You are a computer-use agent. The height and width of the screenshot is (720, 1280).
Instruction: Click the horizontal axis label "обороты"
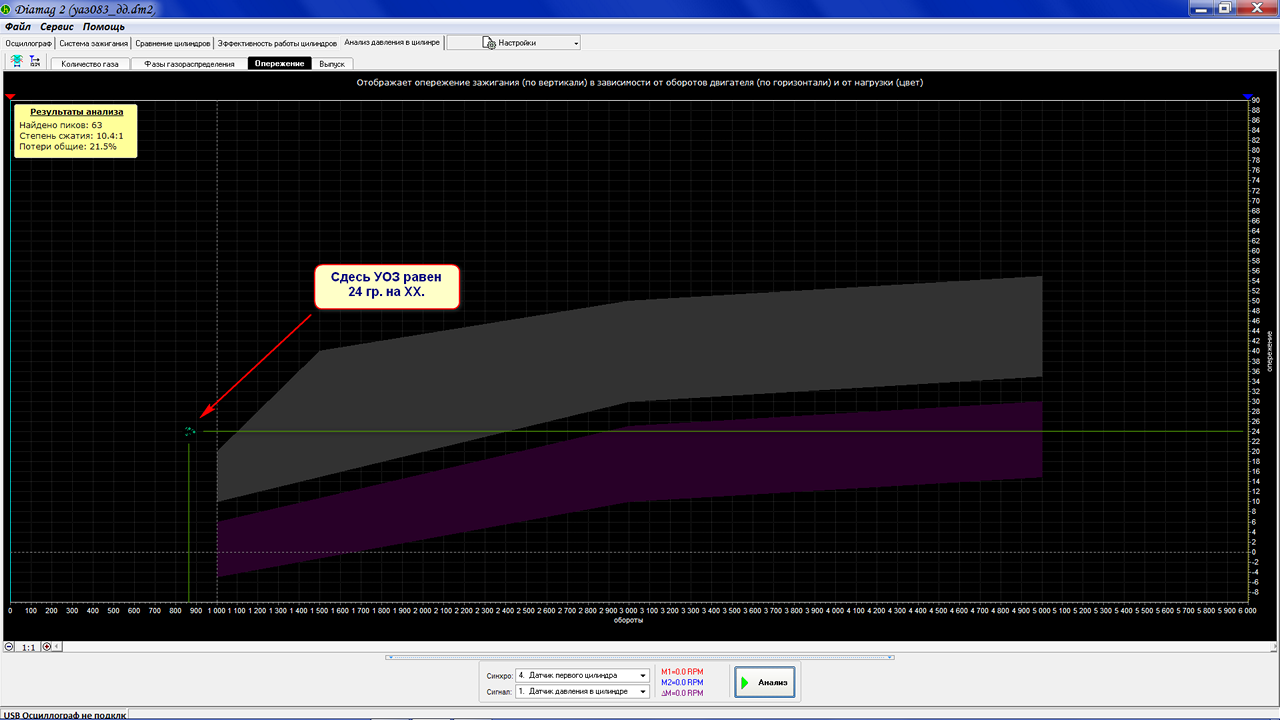tap(629, 620)
